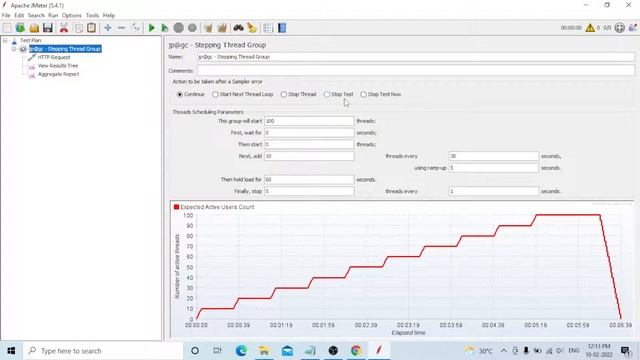Viewport: 640px width, 360px height.
Task: Open Search with binoculars icon
Action: (238, 28)
